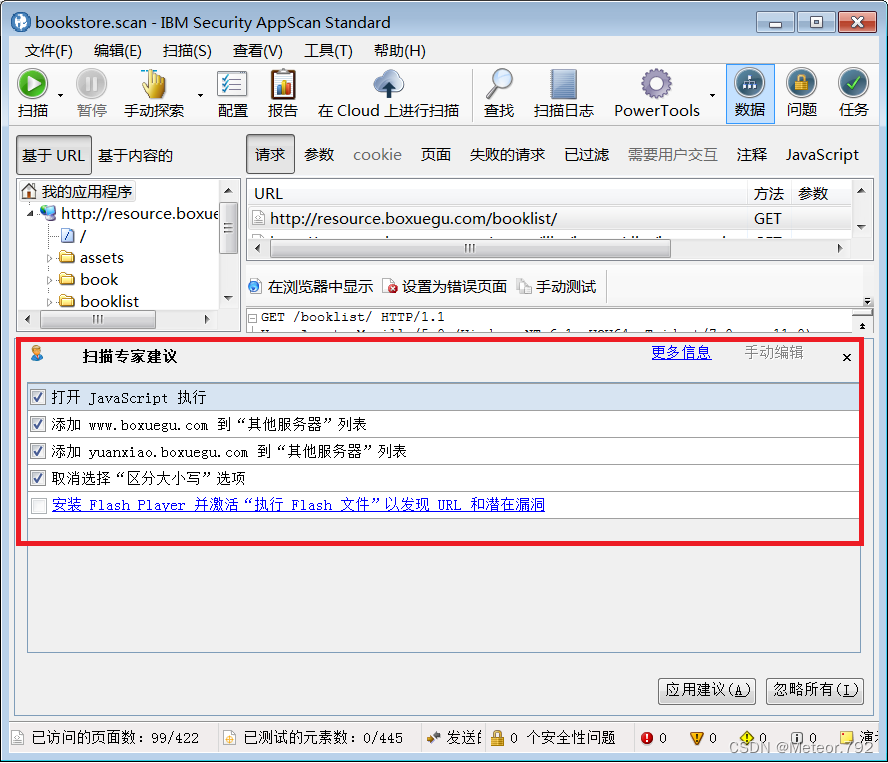Click 在浏览器中显示 show in browser
This screenshot has width=888, height=763.
click(x=311, y=287)
